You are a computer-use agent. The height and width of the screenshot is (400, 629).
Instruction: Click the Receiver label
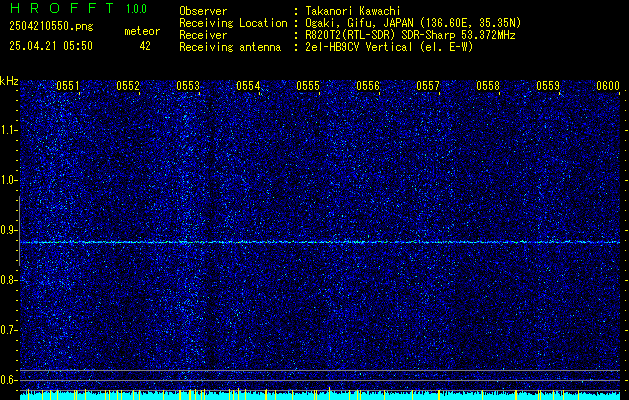(x=203, y=35)
